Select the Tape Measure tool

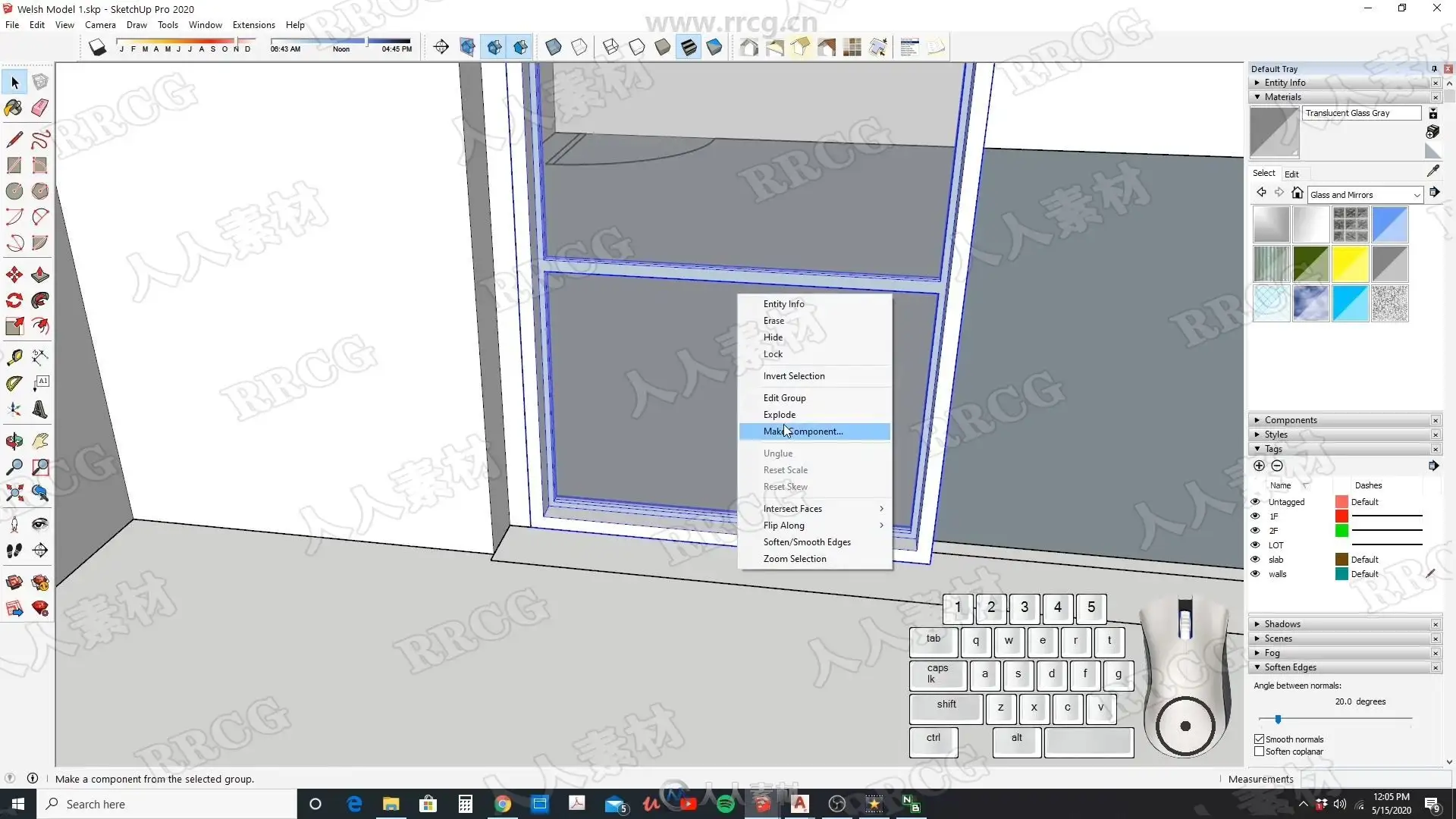[x=14, y=357]
